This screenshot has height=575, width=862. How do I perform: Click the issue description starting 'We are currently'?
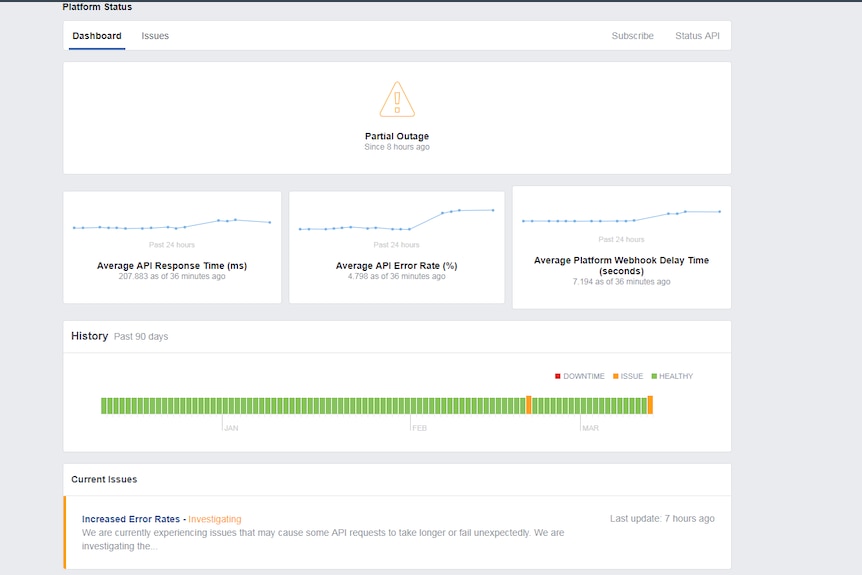323,539
